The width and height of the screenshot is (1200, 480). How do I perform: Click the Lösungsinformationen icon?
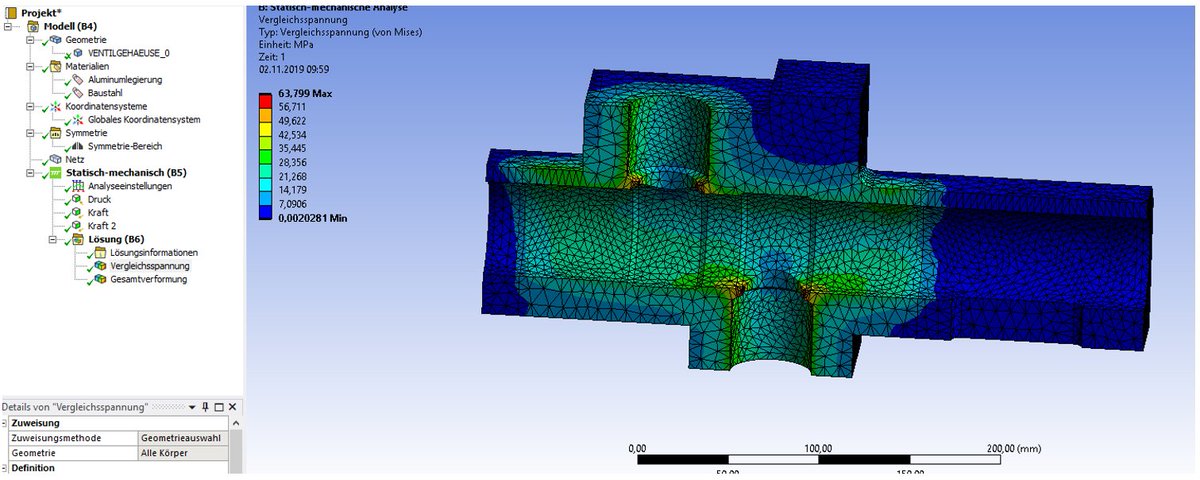pyautogui.click(x=100, y=252)
